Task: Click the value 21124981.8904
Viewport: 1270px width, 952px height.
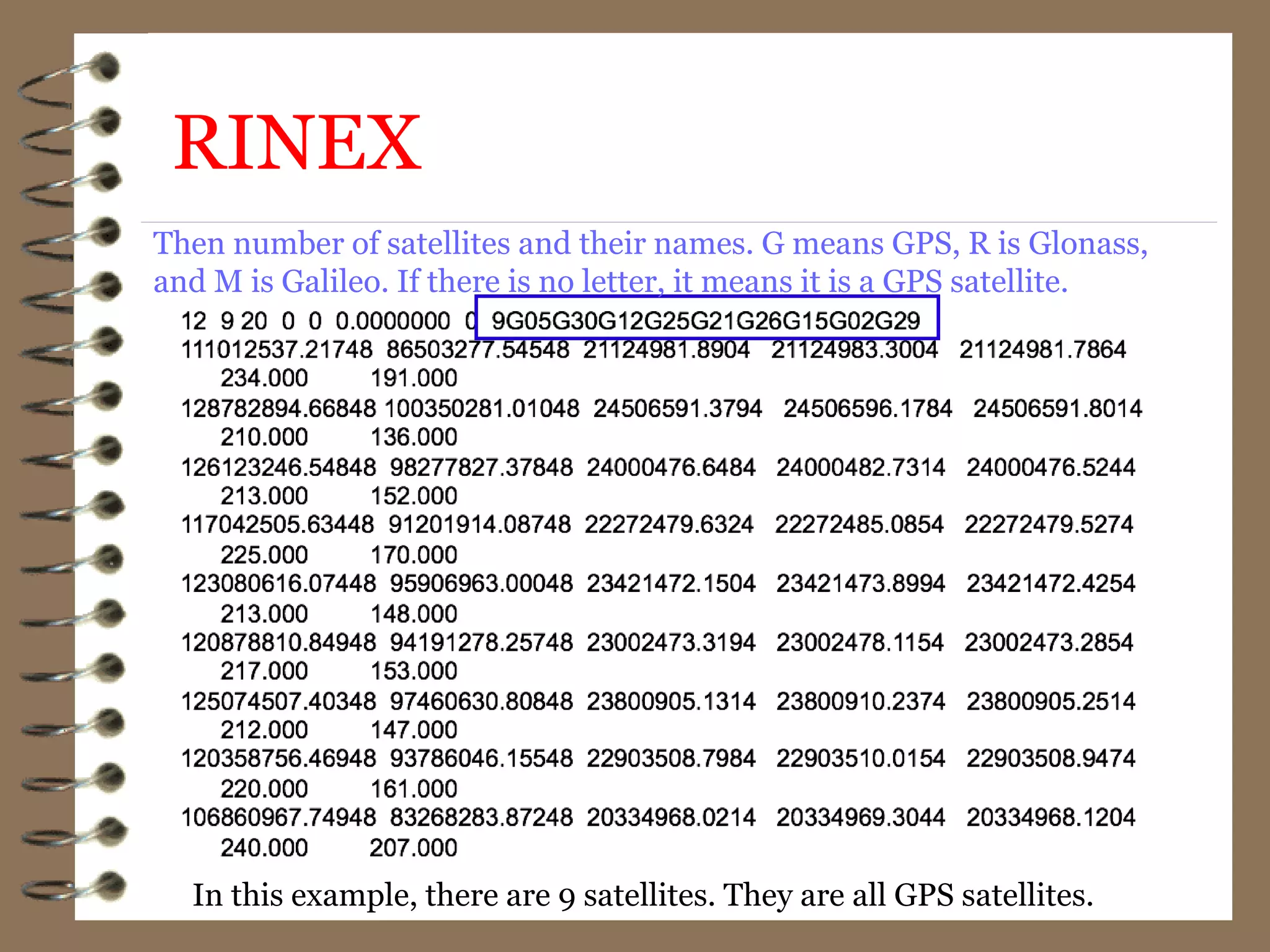Action: (667, 350)
